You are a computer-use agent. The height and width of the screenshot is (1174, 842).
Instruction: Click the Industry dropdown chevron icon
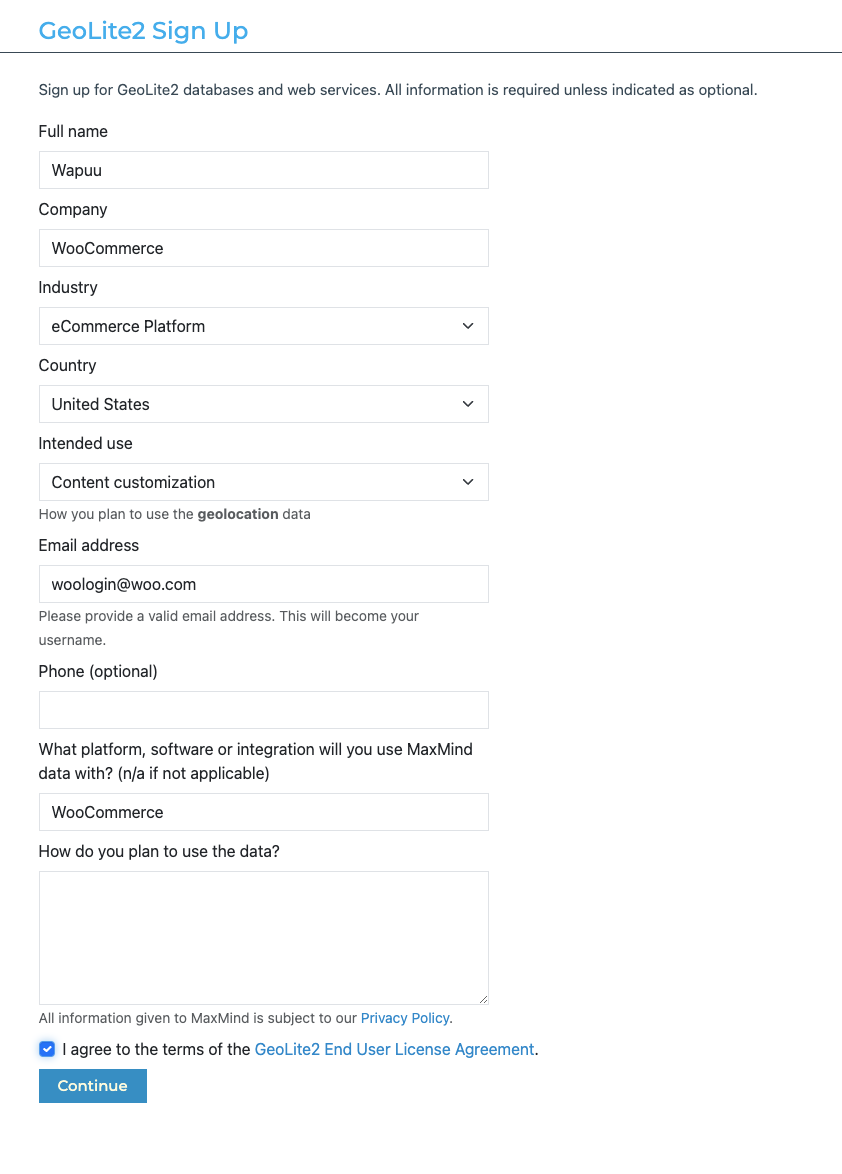(x=467, y=326)
